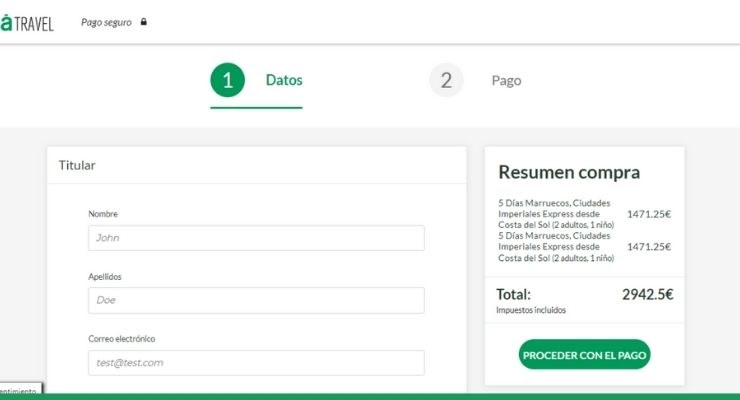Click the Titular section header
This screenshot has width=740, height=400.
(77, 165)
